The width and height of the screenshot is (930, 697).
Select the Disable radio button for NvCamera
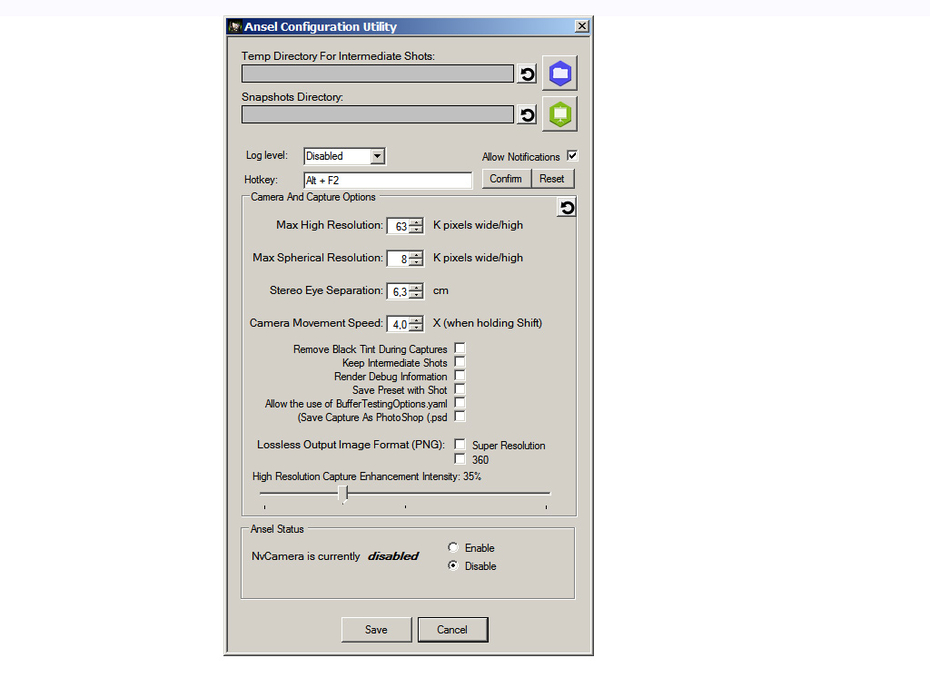pos(453,565)
